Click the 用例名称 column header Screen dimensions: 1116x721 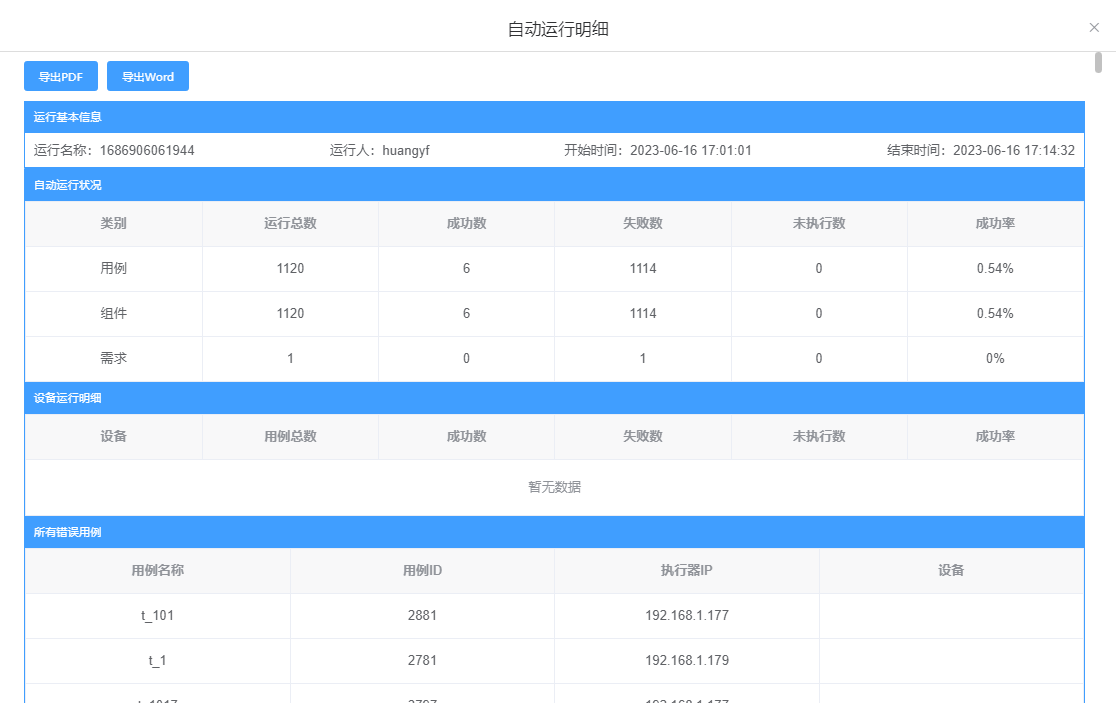tap(158, 571)
